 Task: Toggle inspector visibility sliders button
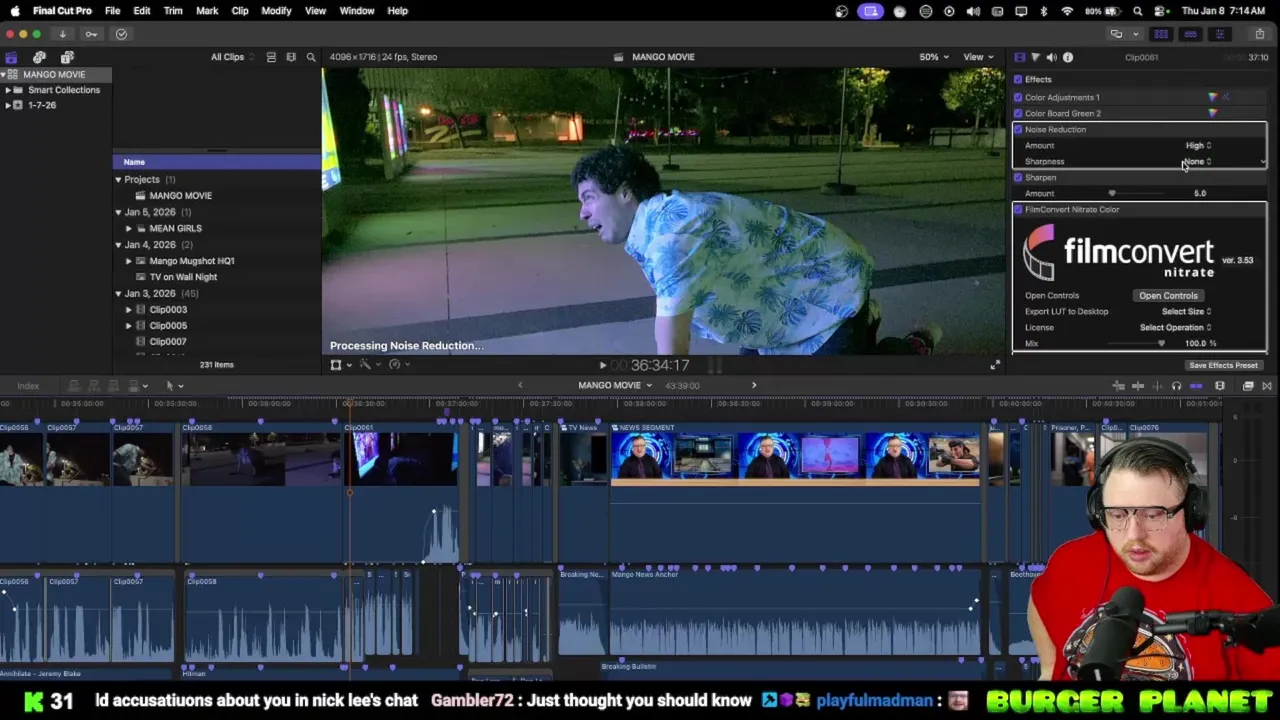click(1219, 34)
